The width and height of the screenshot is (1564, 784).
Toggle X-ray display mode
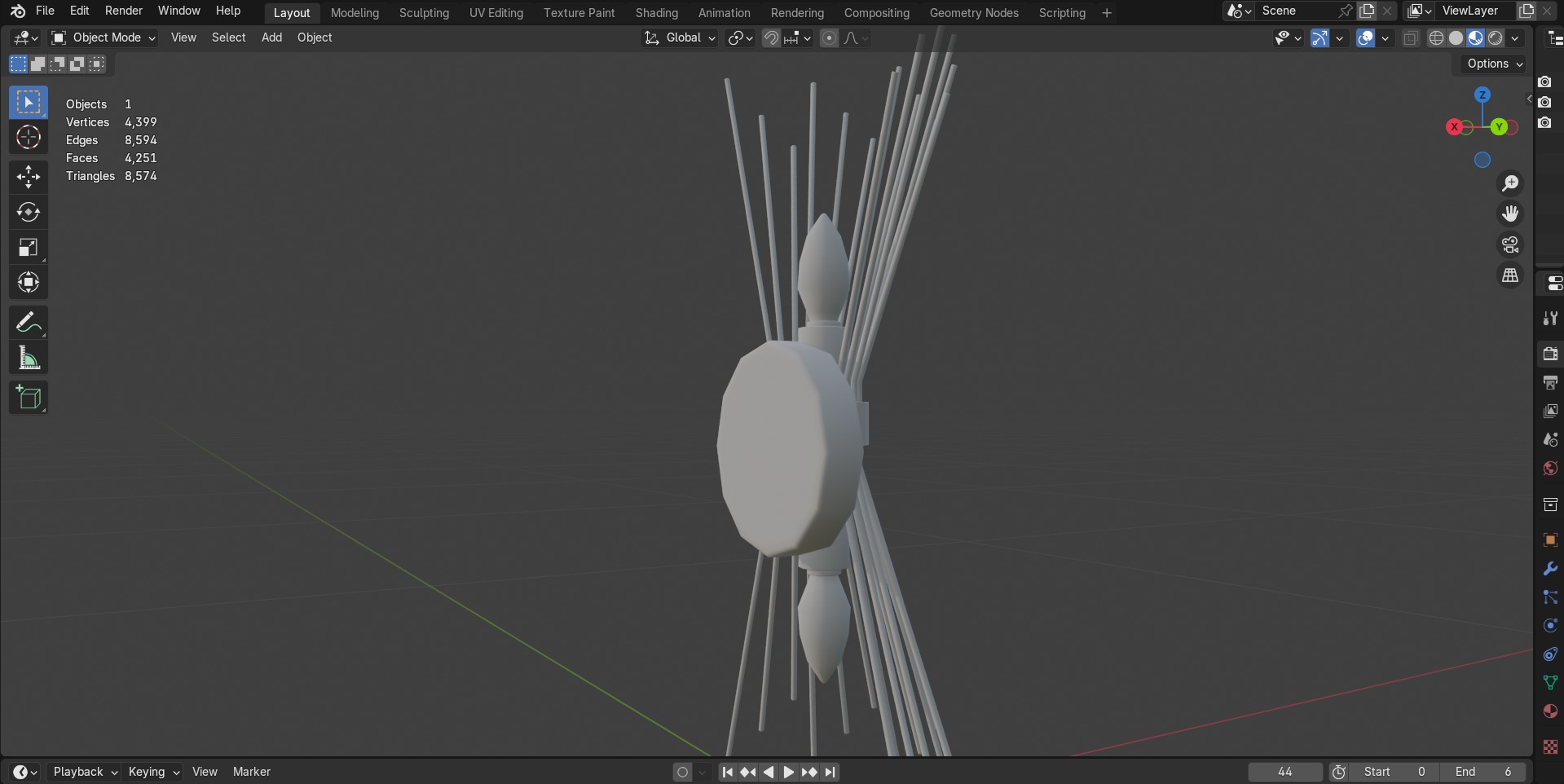point(1411,38)
